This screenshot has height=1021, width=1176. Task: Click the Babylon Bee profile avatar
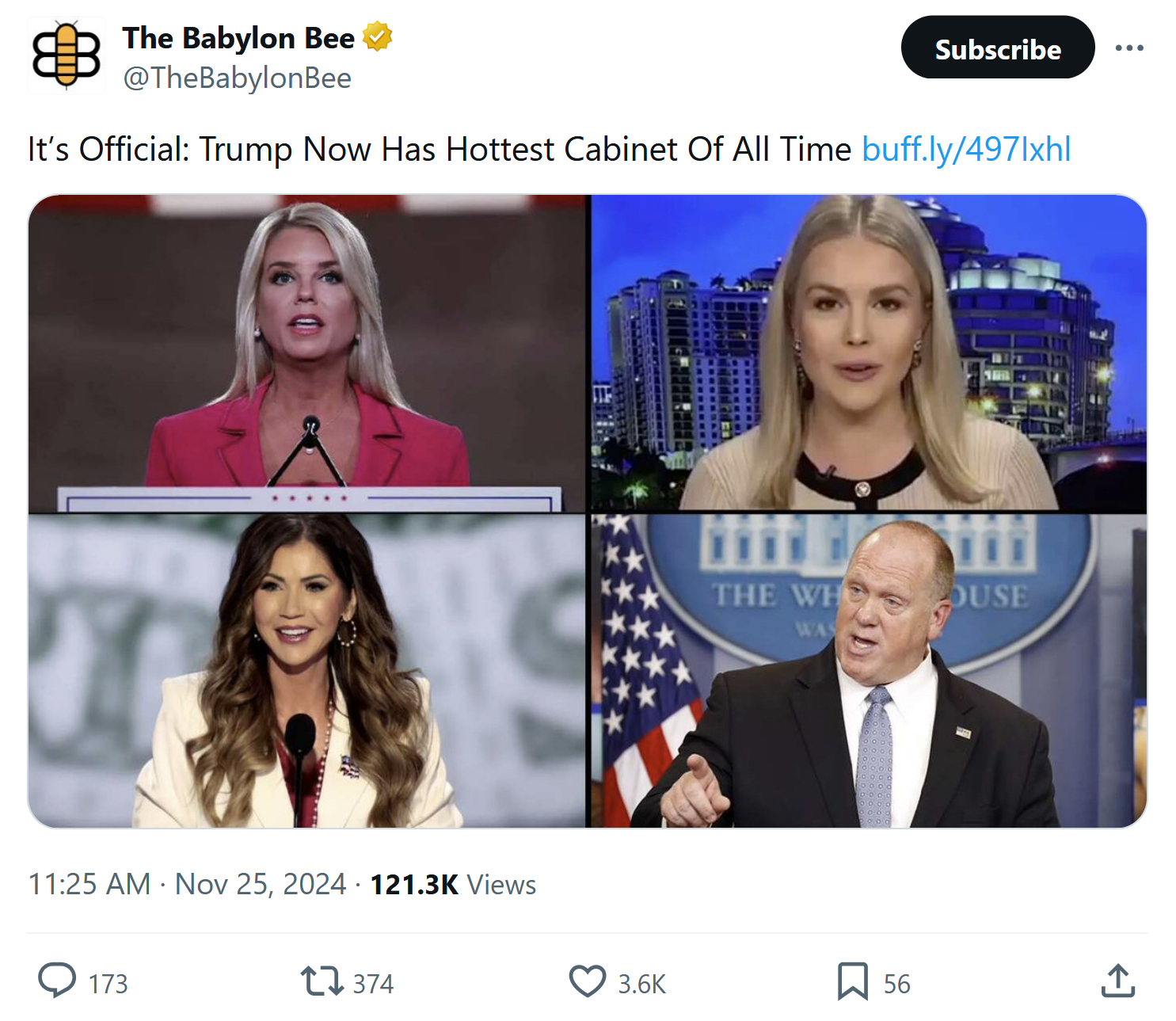67,55
